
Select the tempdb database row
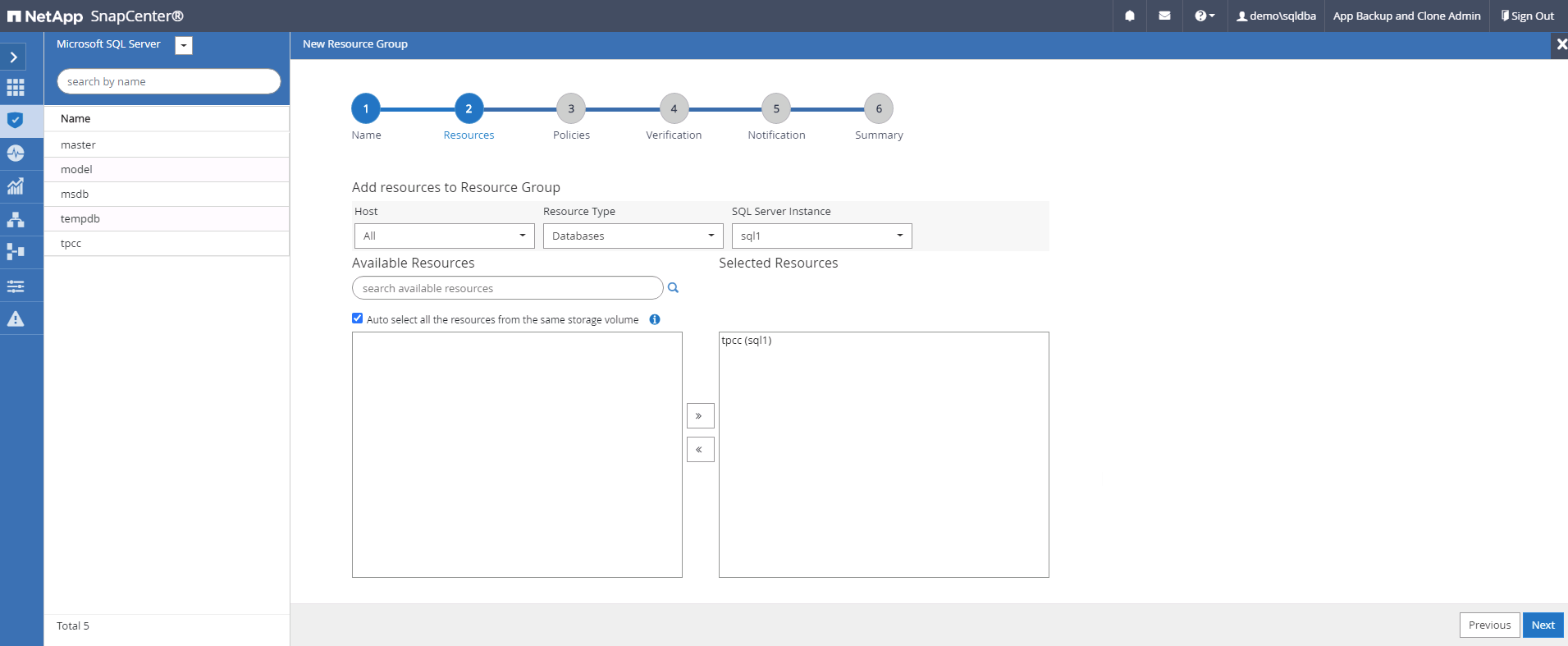click(x=167, y=218)
